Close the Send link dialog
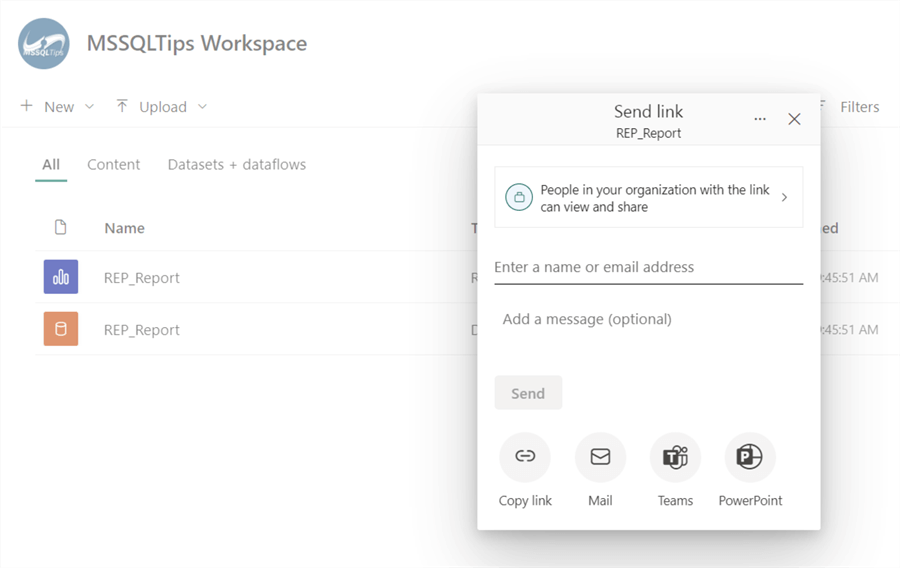 [x=794, y=119]
